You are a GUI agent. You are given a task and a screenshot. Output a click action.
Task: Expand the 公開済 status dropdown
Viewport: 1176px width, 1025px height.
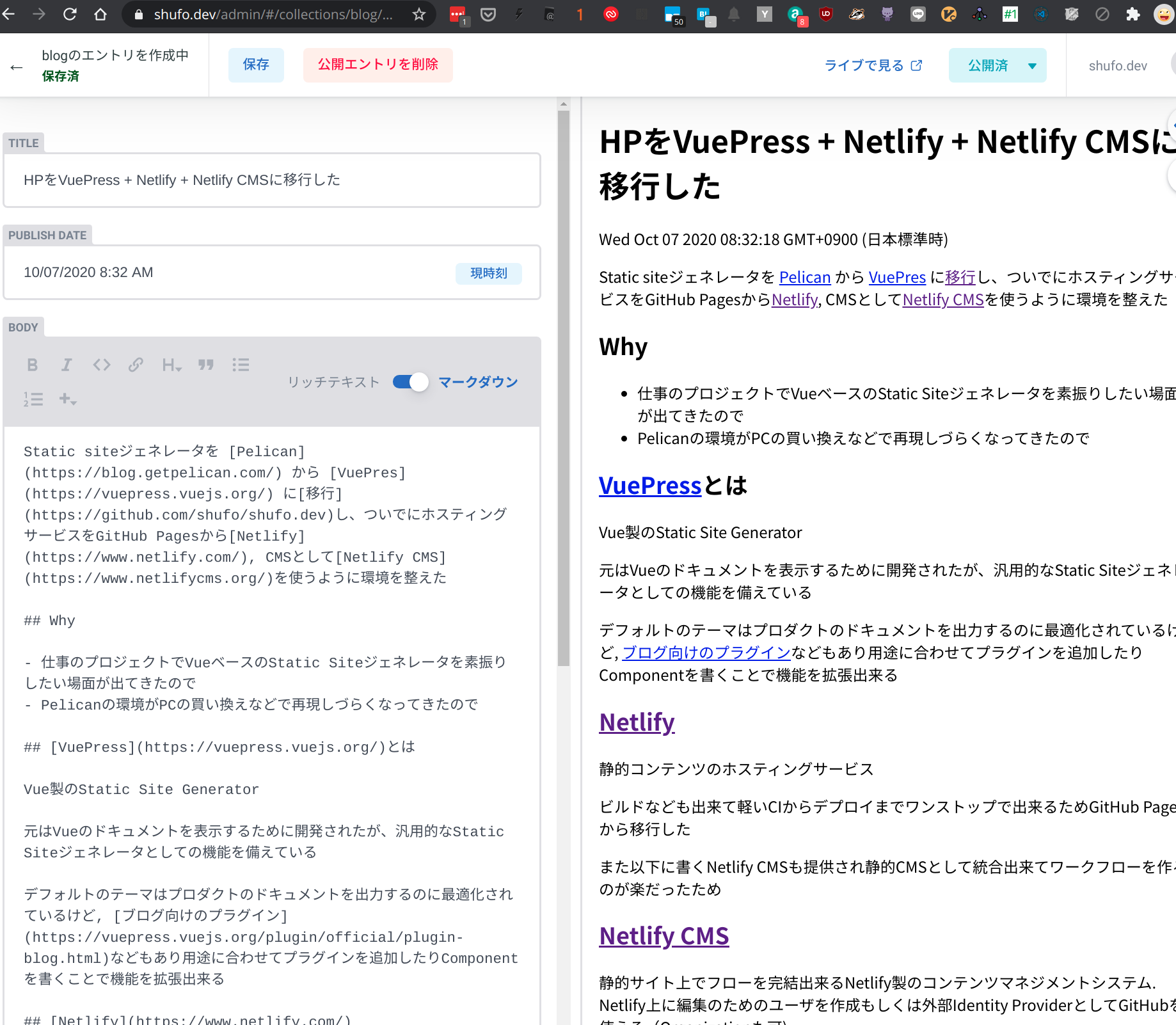1031,65
